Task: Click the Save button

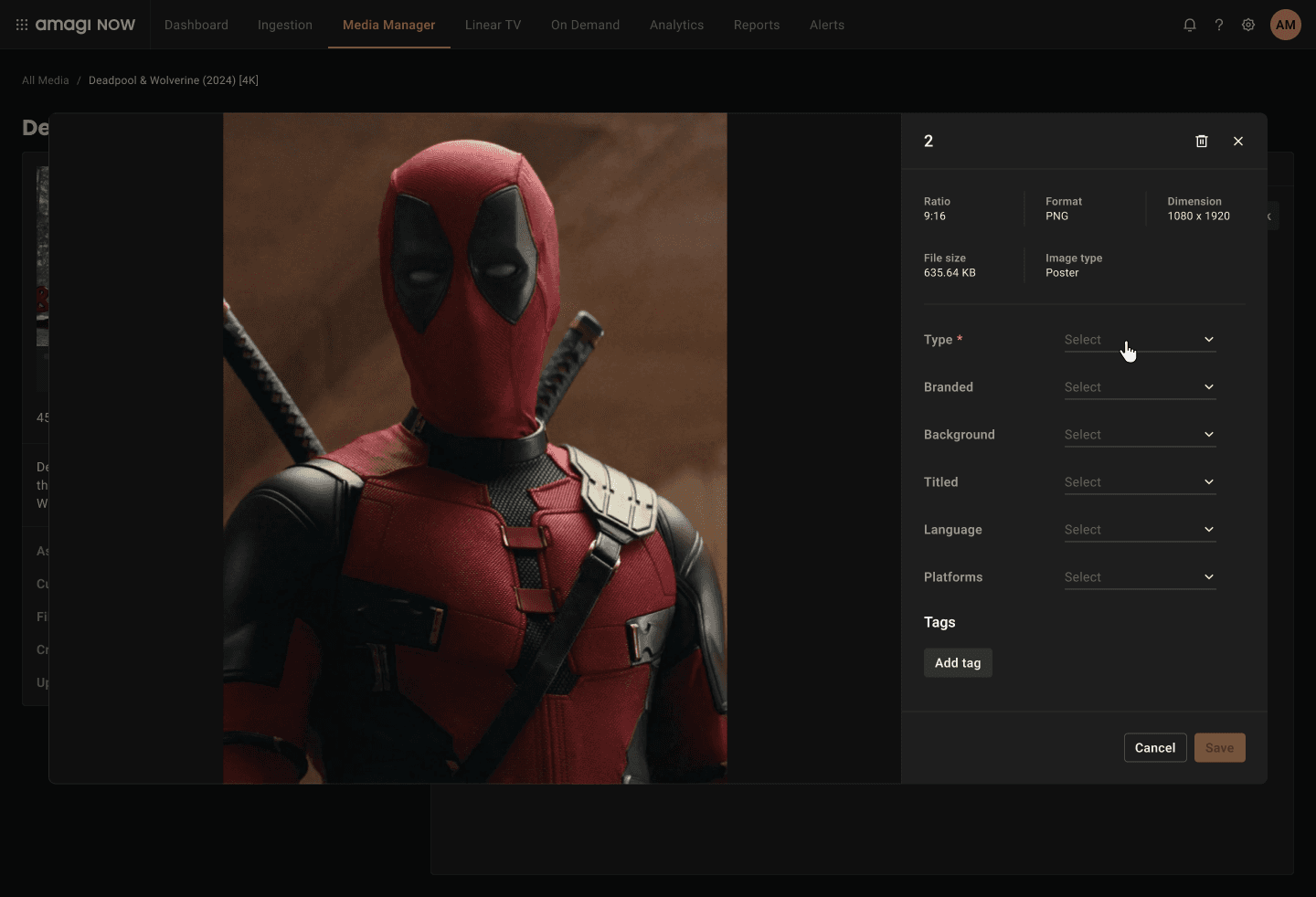Action: point(1219,748)
